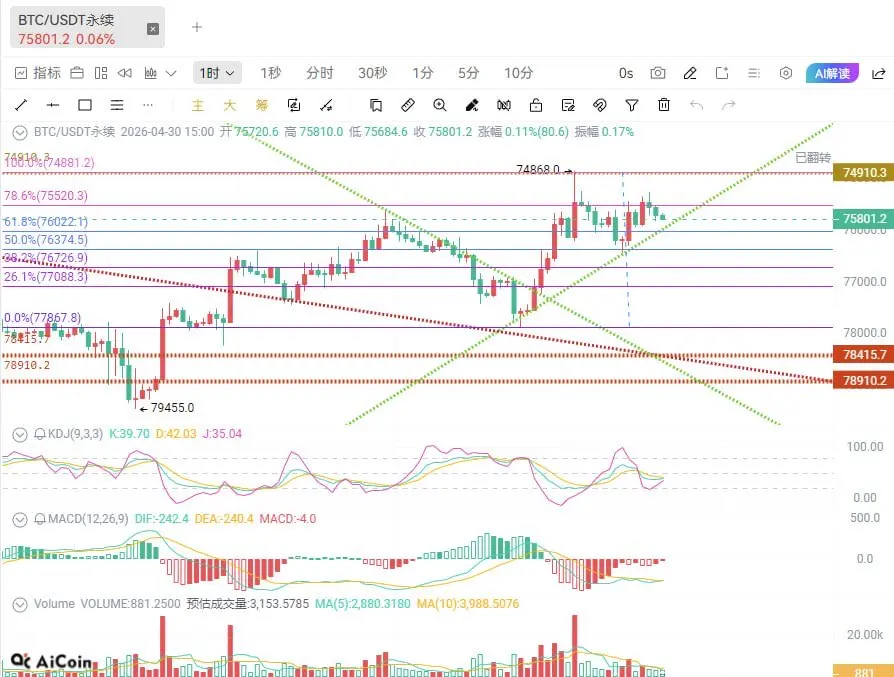Open chart settings hexagon icon
Viewport: 894px width, 677px height.
pyautogui.click(x=786, y=73)
